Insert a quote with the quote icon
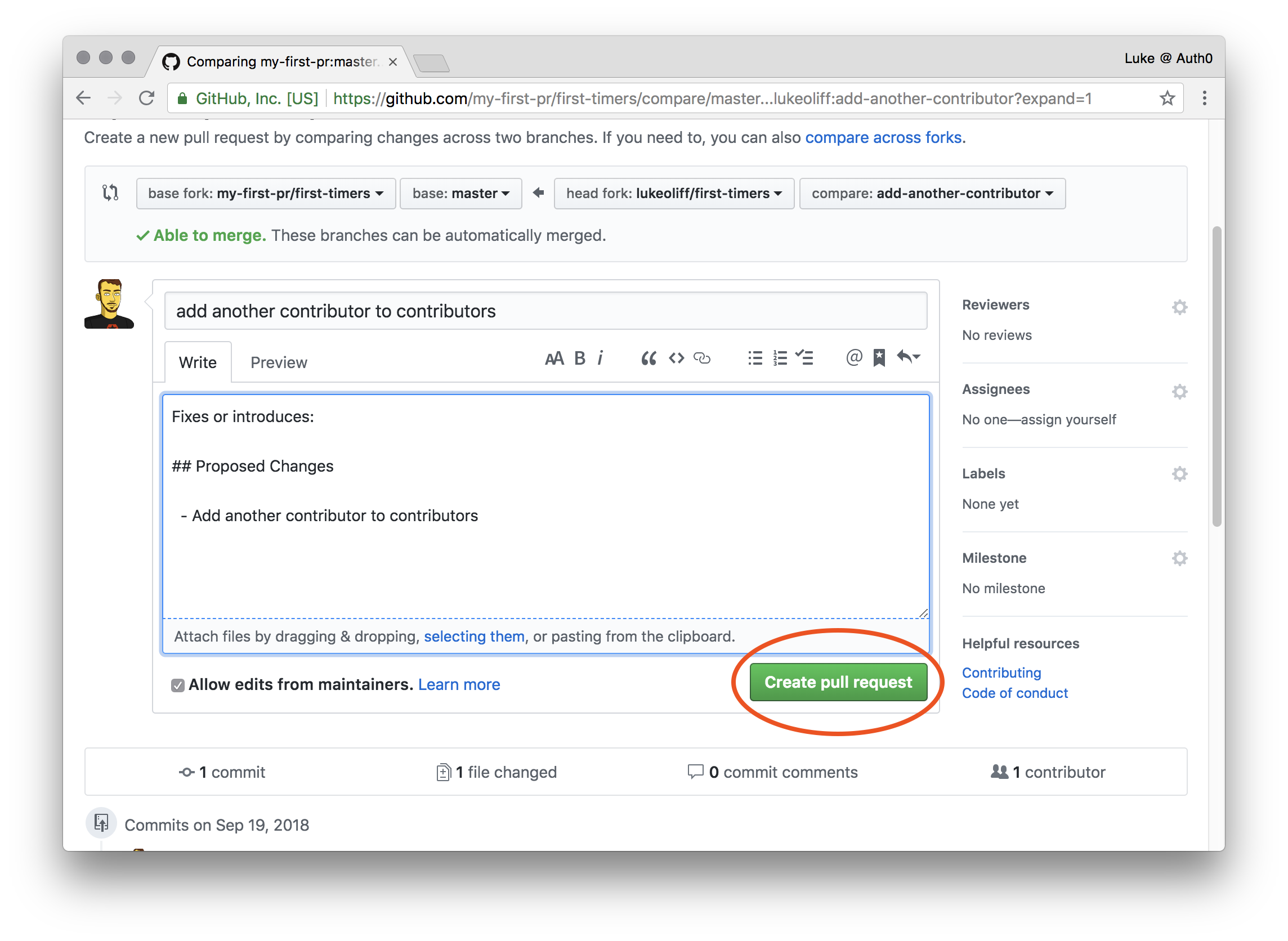Viewport: 1288px width, 941px height. click(x=648, y=359)
